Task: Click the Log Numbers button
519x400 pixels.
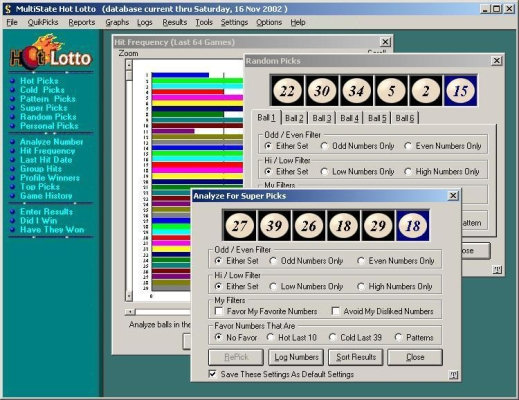Action: 296,357
